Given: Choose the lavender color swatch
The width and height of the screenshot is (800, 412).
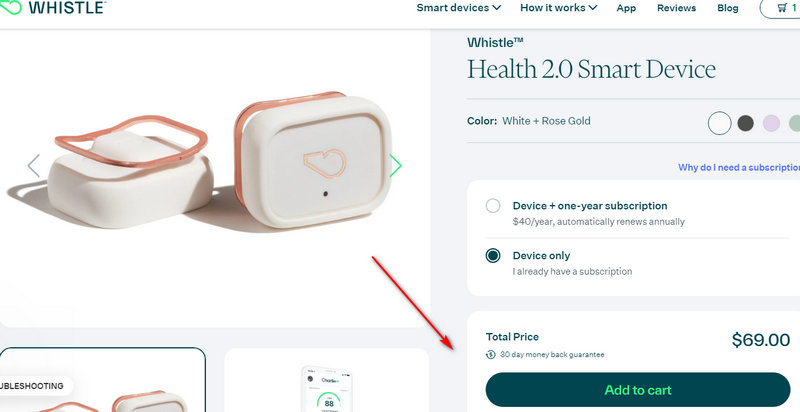Looking at the screenshot, I should pos(771,123).
